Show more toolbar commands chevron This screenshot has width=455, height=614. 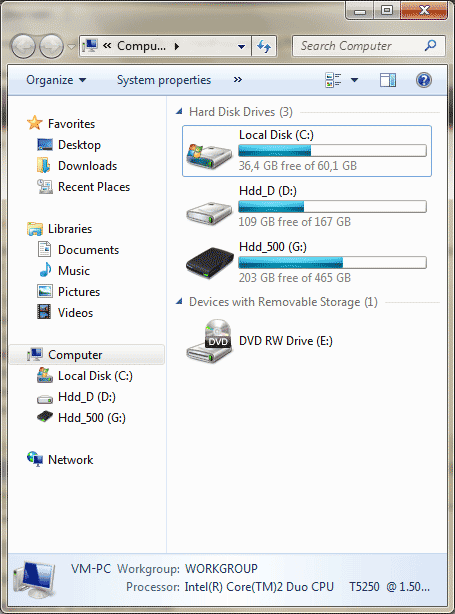tap(238, 80)
